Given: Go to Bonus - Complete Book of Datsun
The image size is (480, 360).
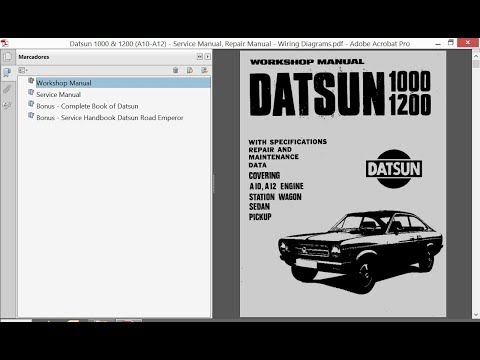Looking at the screenshot, I should tap(87, 106).
